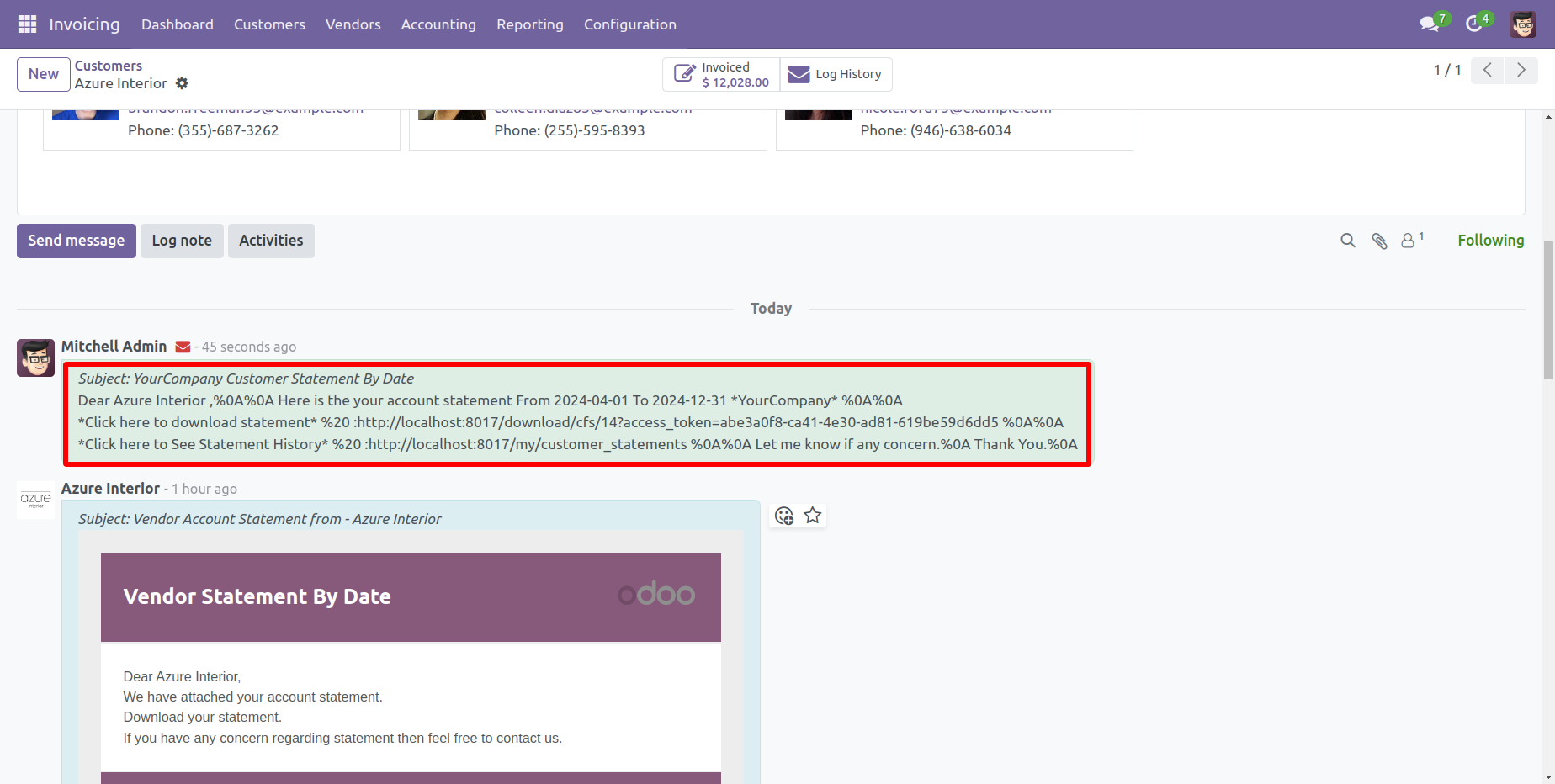Click the 1 hour ago timestamp
Screen dimensions: 1555x784
204,489
